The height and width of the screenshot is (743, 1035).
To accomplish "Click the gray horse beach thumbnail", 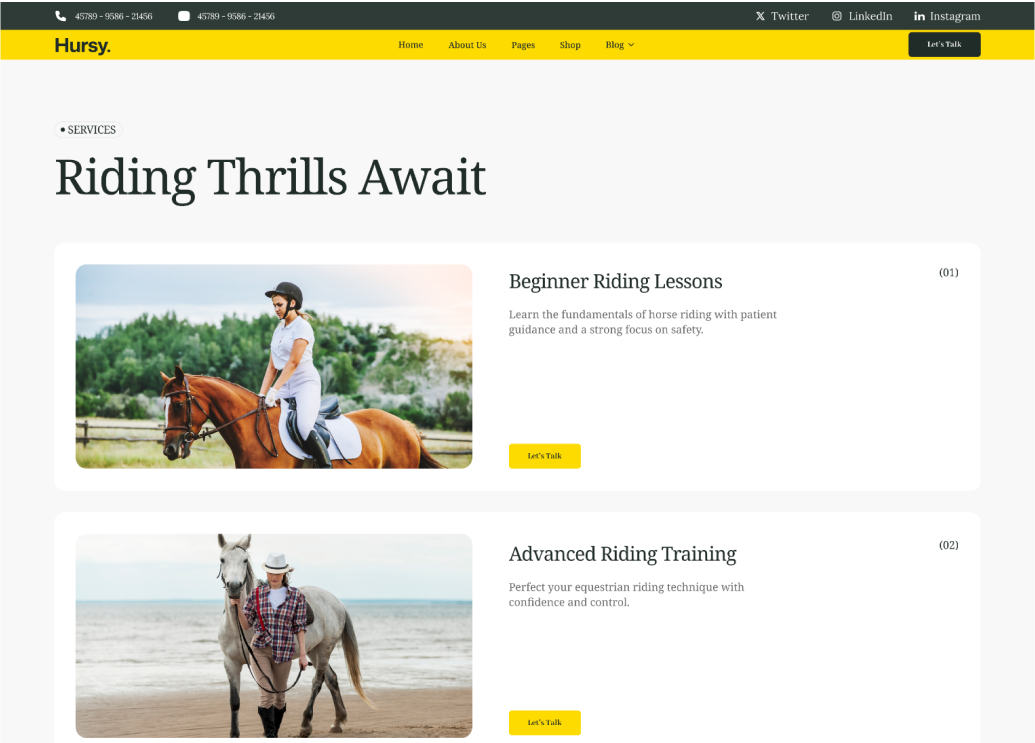I will (x=274, y=635).
